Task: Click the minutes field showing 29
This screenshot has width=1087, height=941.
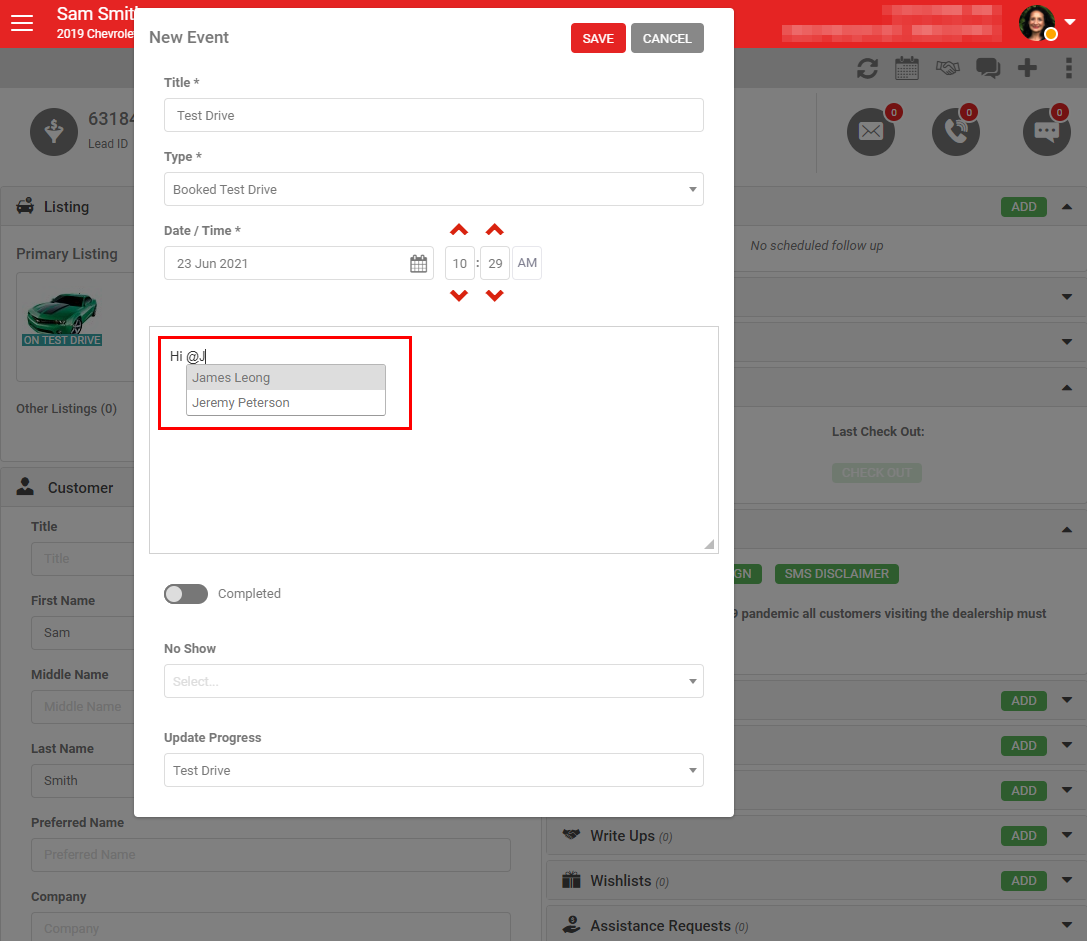Action: point(495,264)
